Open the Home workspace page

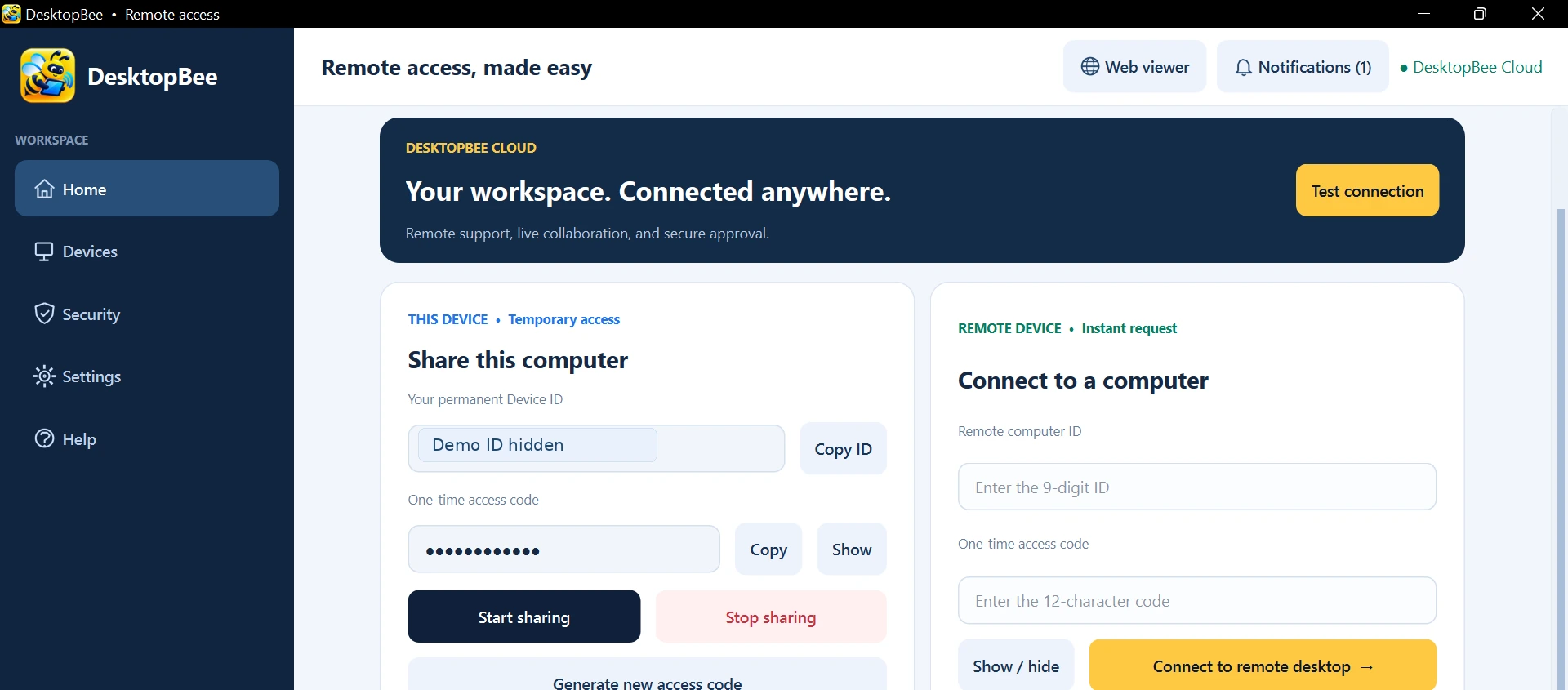pyautogui.click(x=147, y=189)
